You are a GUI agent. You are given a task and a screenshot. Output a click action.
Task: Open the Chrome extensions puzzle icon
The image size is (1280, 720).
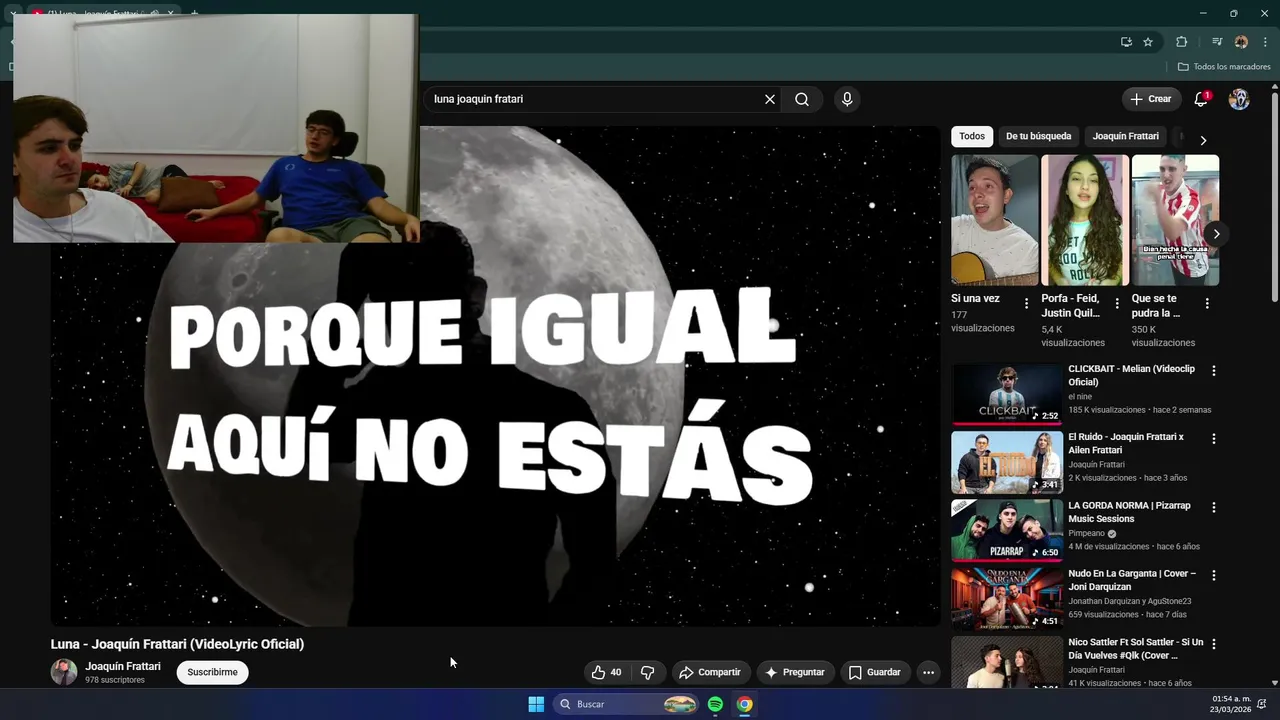[x=1181, y=42]
